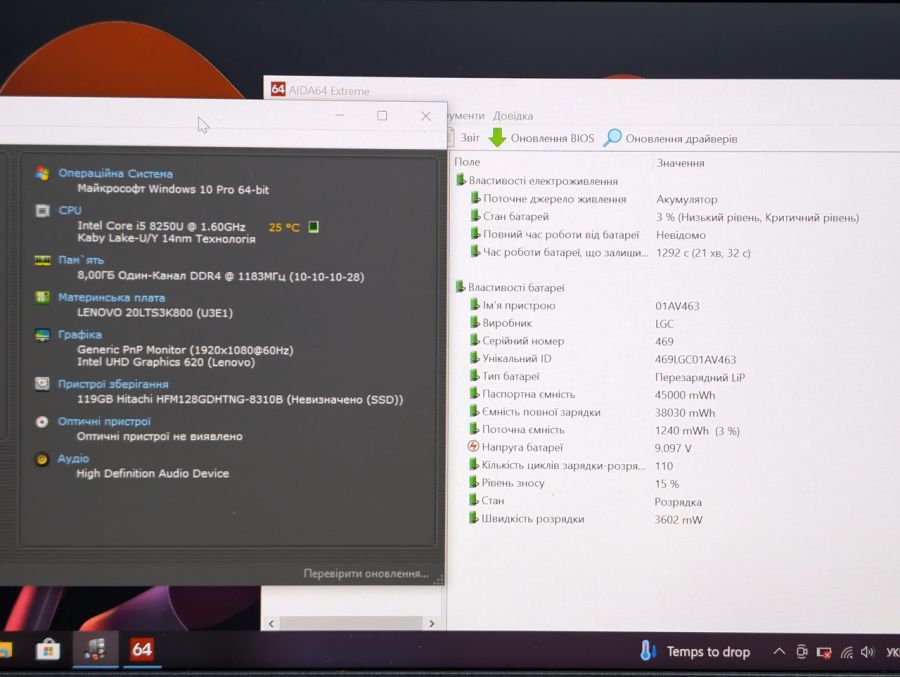This screenshot has width=900, height=677.
Task: Open the Оптичні пристрої section link
Action: tap(104, 421)
